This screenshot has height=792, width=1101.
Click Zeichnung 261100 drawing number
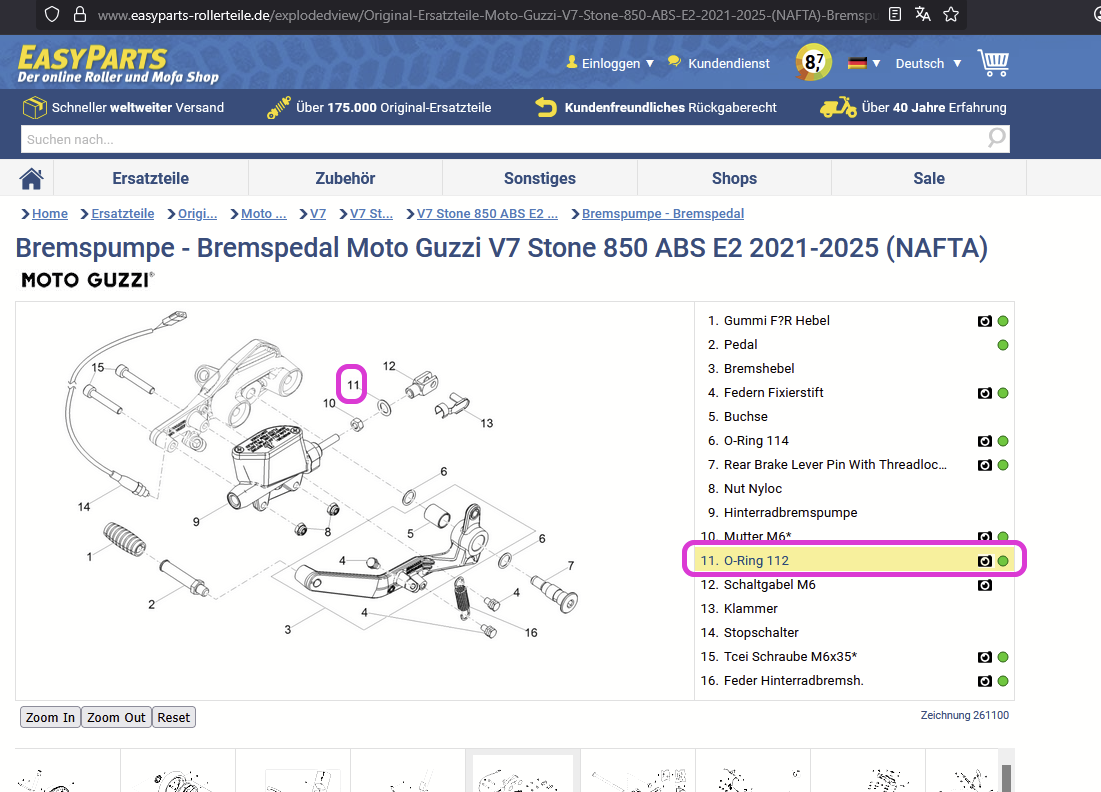pyautogui.click(x=965, y=715)
